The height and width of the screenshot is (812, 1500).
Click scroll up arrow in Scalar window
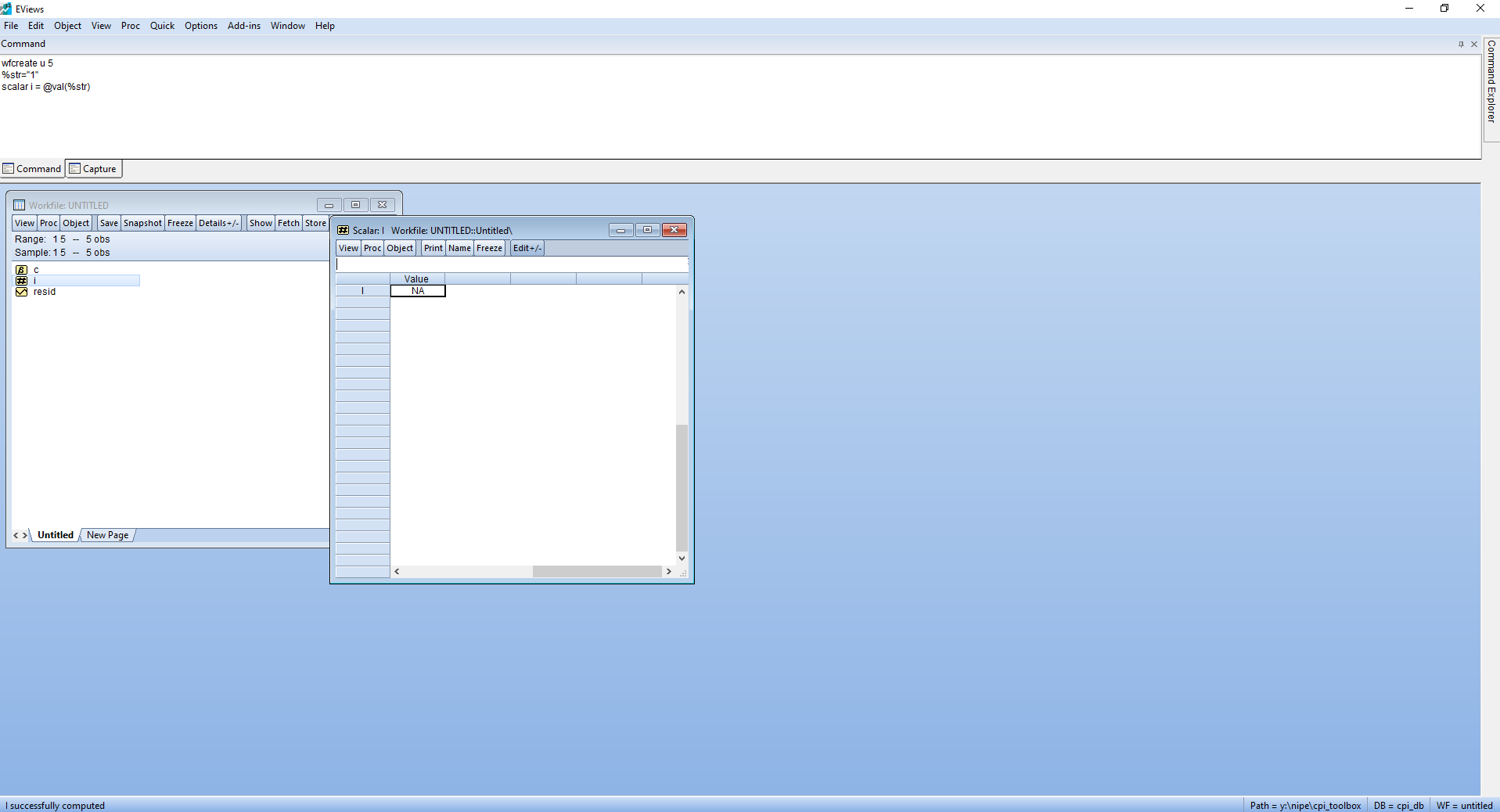coord(682,292)
